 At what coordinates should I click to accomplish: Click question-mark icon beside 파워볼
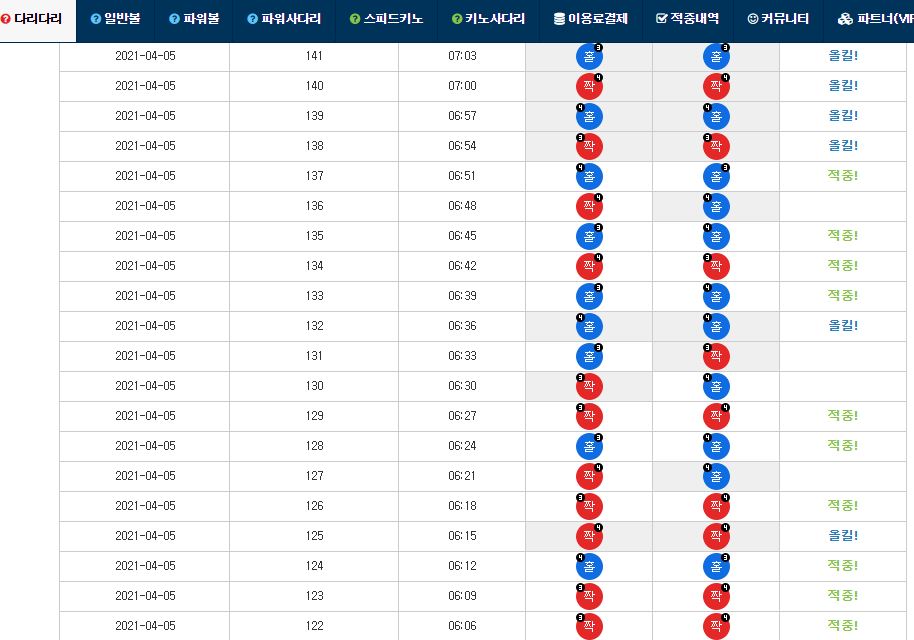click(x=174, y=19)
